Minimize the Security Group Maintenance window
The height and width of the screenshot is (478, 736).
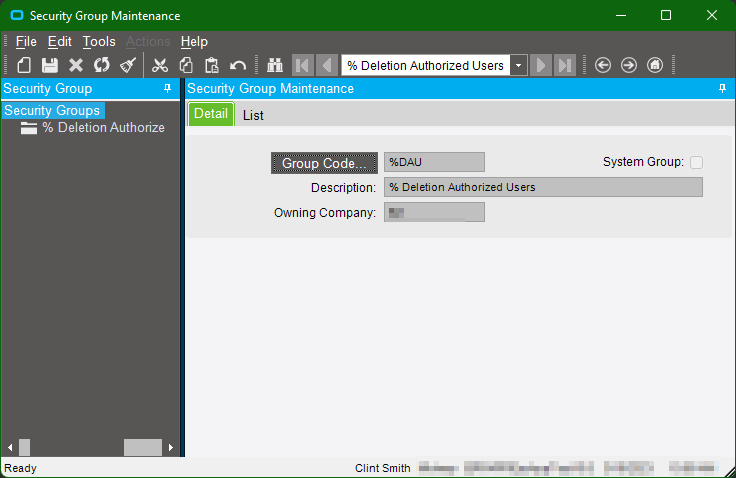(x=621, y=15)
